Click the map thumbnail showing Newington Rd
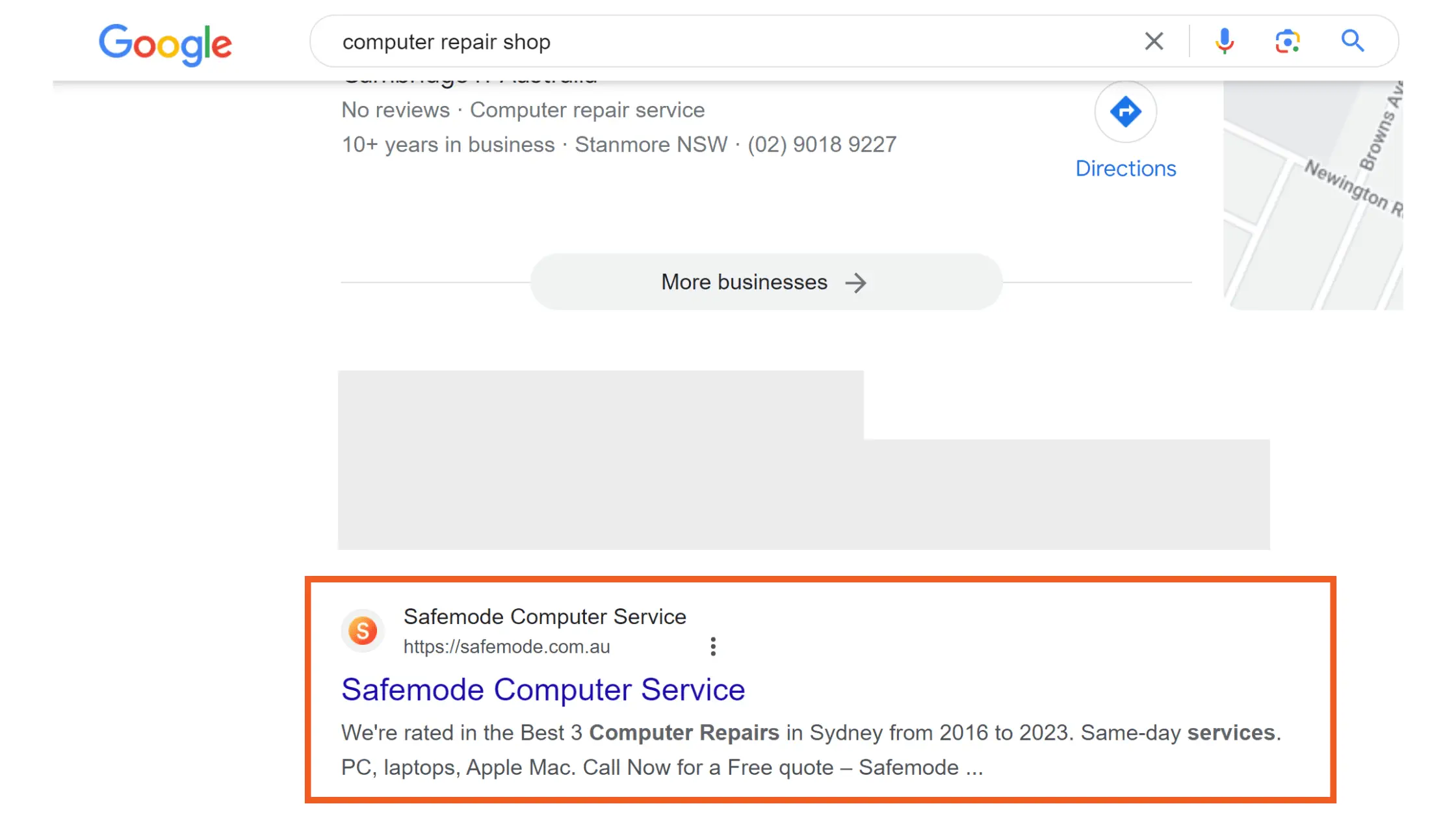 coord(1313,195)
